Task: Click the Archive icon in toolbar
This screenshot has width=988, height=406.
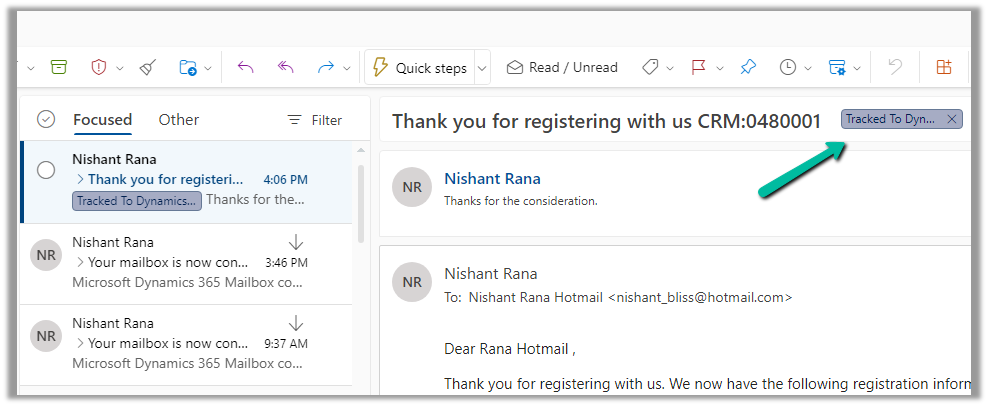Action: click(59, 67)
